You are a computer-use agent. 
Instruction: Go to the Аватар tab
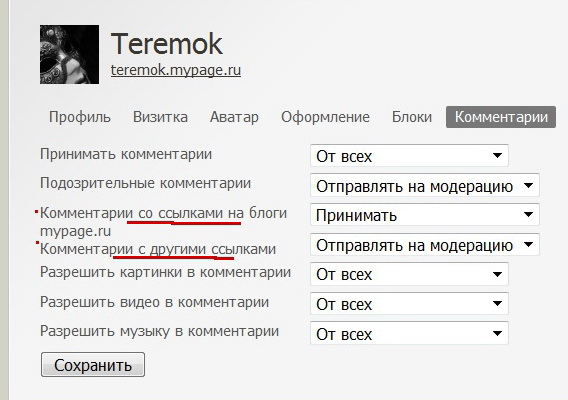coord(234,117)
